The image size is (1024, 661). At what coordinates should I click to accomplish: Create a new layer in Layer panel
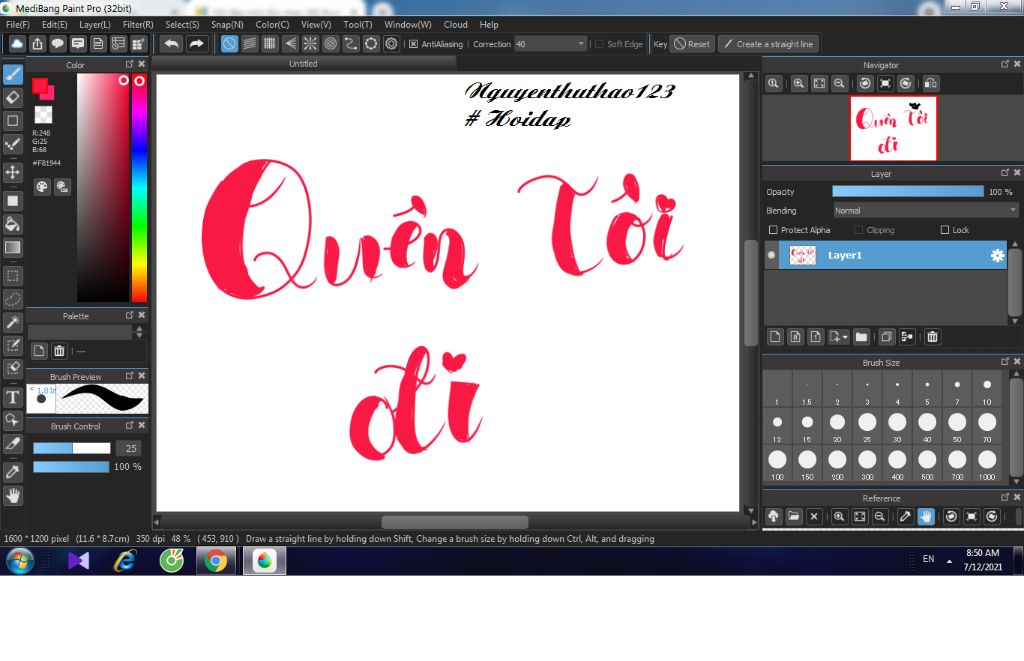pos(775,336)
